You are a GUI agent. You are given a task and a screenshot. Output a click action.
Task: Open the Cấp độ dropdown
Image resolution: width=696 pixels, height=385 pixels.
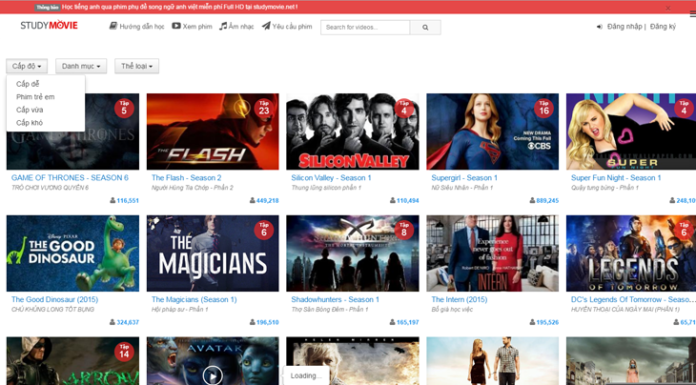[27, 66]
